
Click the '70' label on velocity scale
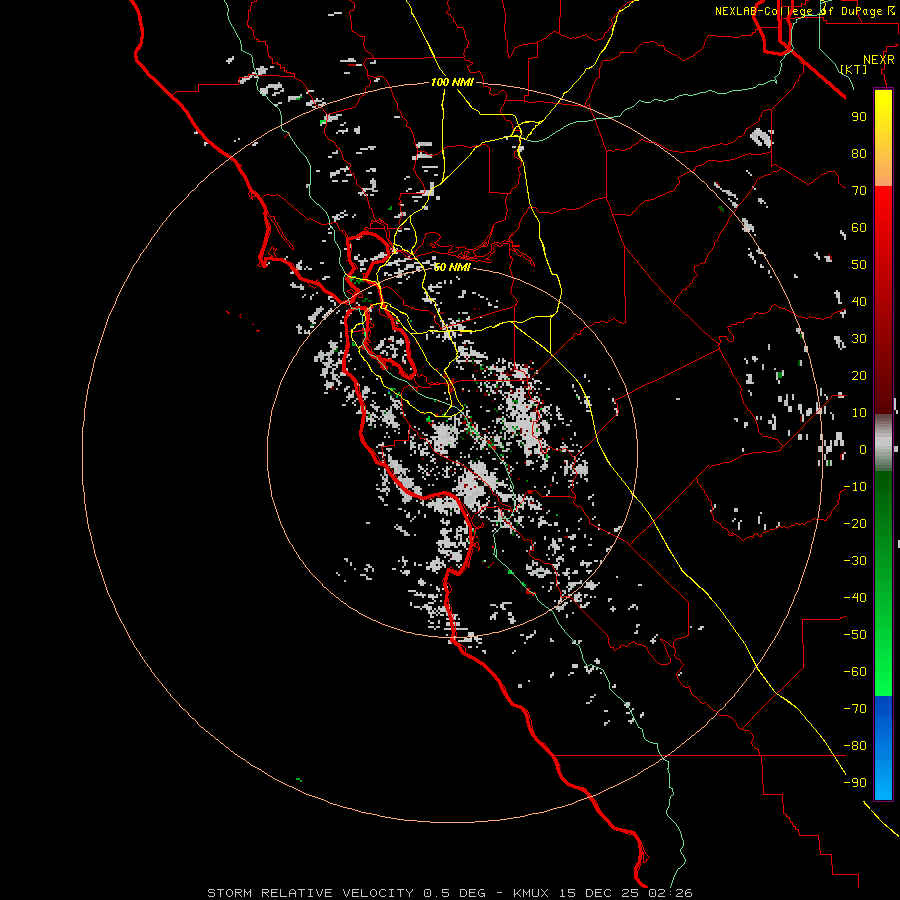pyautogui.click(x=859, y=191)
